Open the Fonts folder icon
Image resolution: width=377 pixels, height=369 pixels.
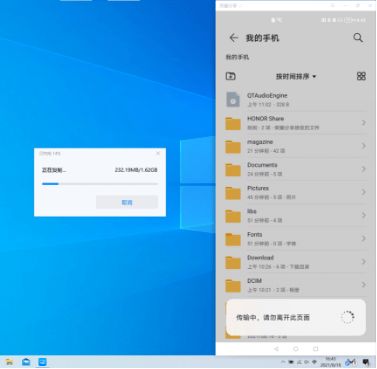click(x=233, y=239)
